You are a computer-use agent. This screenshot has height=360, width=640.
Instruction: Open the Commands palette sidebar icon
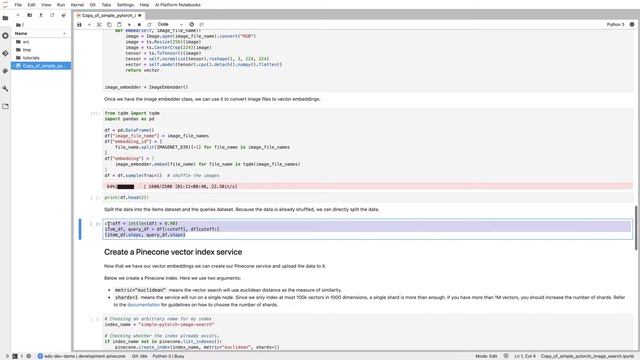tap(5, 71)
